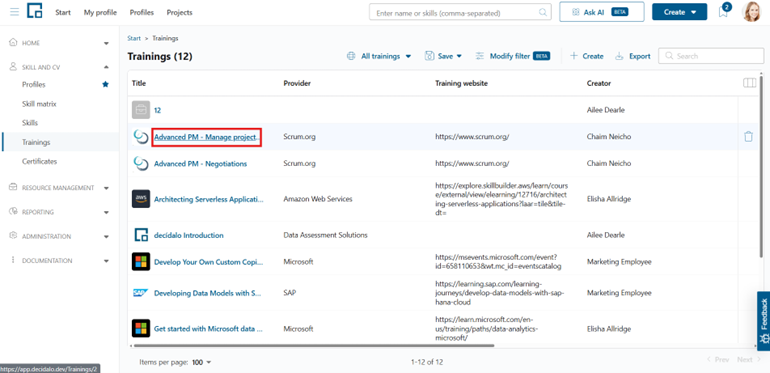Sort by the Provider column header

[297, 83]
